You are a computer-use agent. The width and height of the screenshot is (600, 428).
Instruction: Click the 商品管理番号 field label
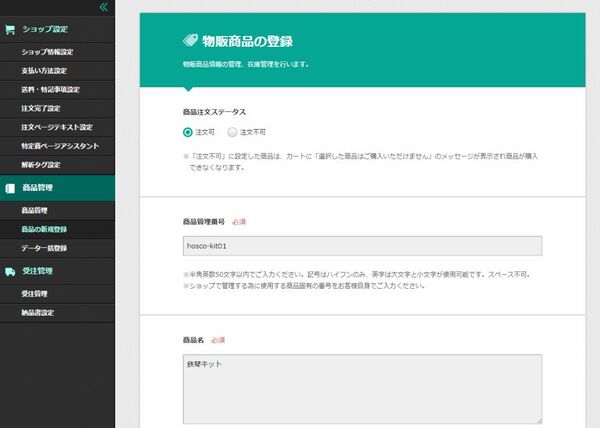pyautogui.click(x=204, y=221)
